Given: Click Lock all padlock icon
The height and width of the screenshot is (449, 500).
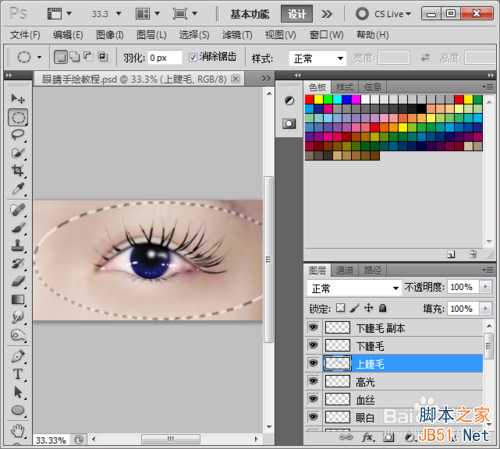Looking at the screenshot, I should tap(383, 308).
